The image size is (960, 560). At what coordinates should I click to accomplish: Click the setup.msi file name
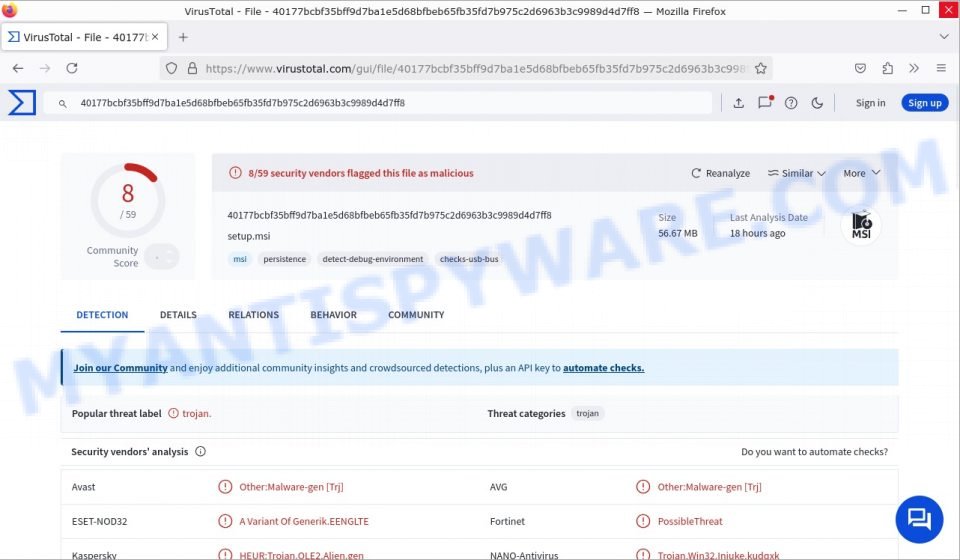249,236
